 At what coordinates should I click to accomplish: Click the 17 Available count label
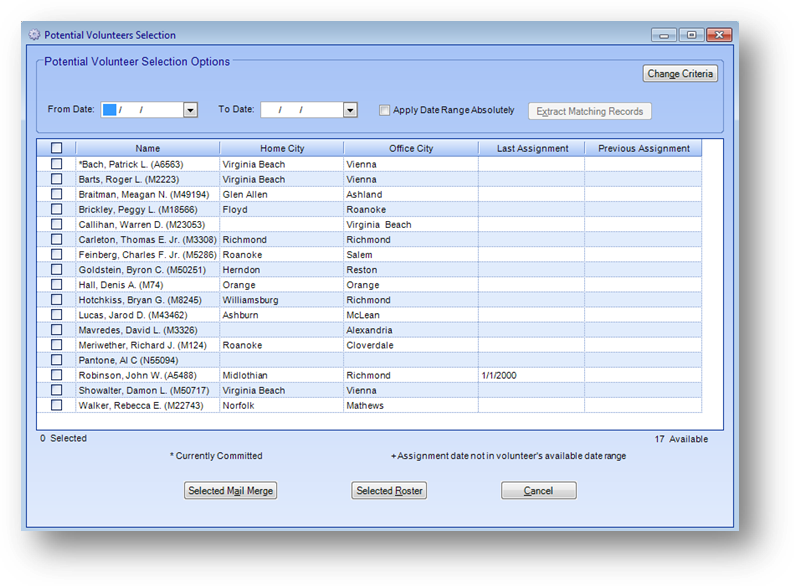tap(681, 439)
